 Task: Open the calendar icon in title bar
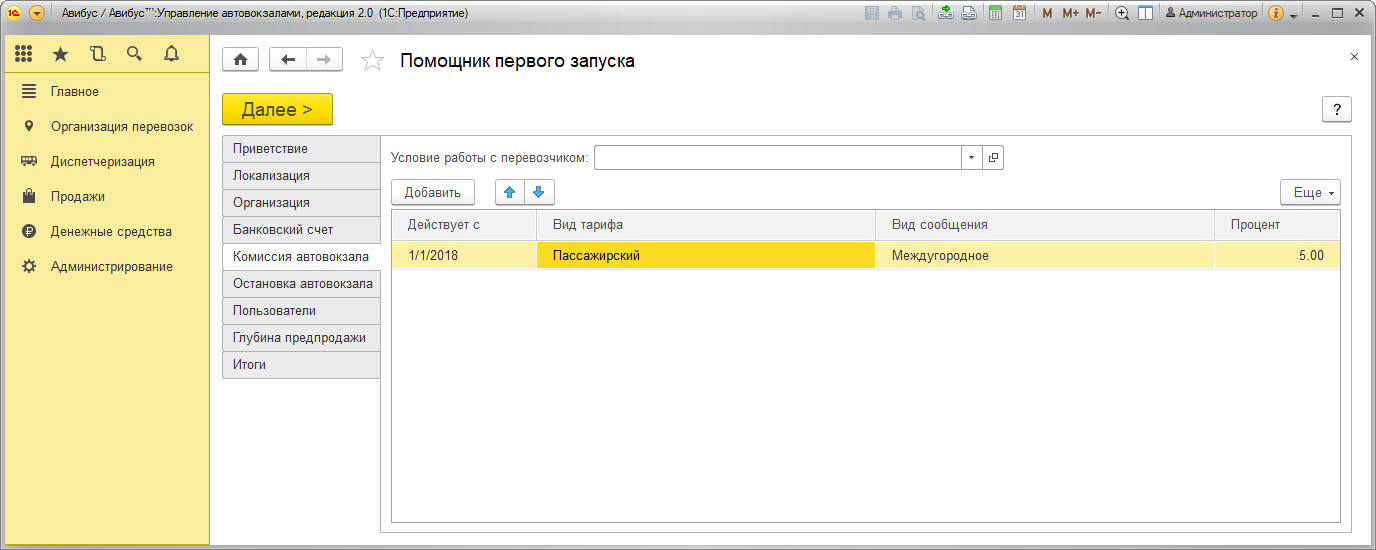pos(1019,13)
